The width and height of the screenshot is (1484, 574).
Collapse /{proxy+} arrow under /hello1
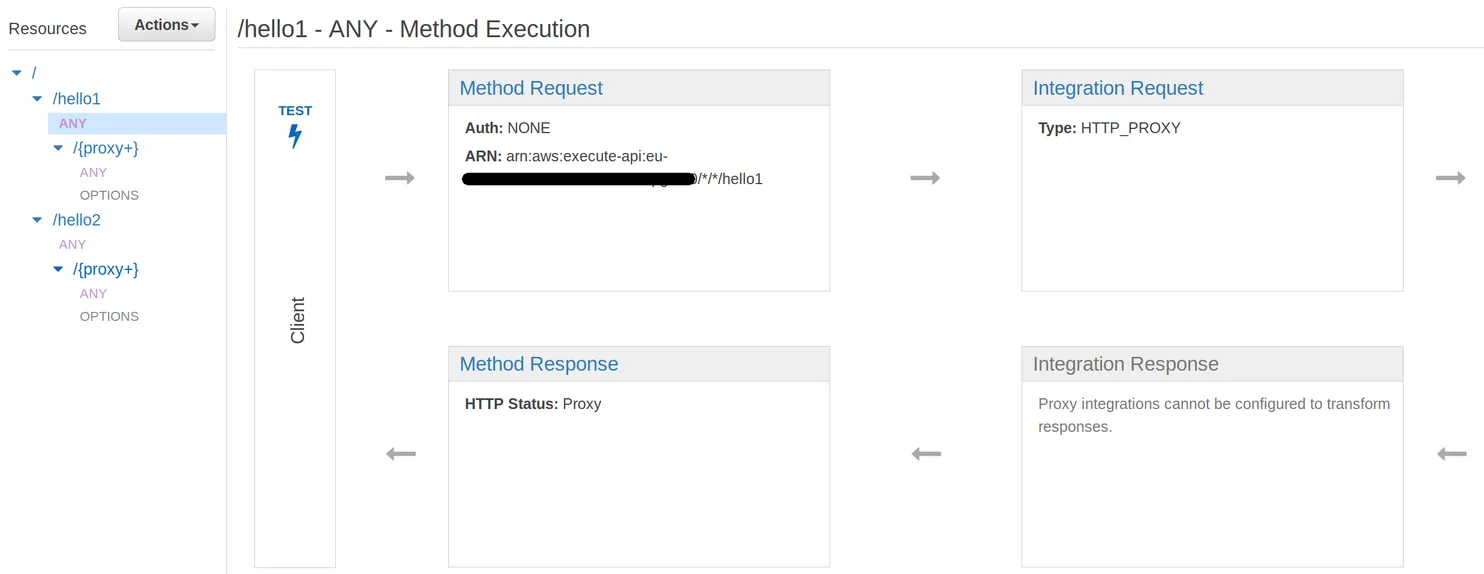pyautogui.click(x=59, y=148)
